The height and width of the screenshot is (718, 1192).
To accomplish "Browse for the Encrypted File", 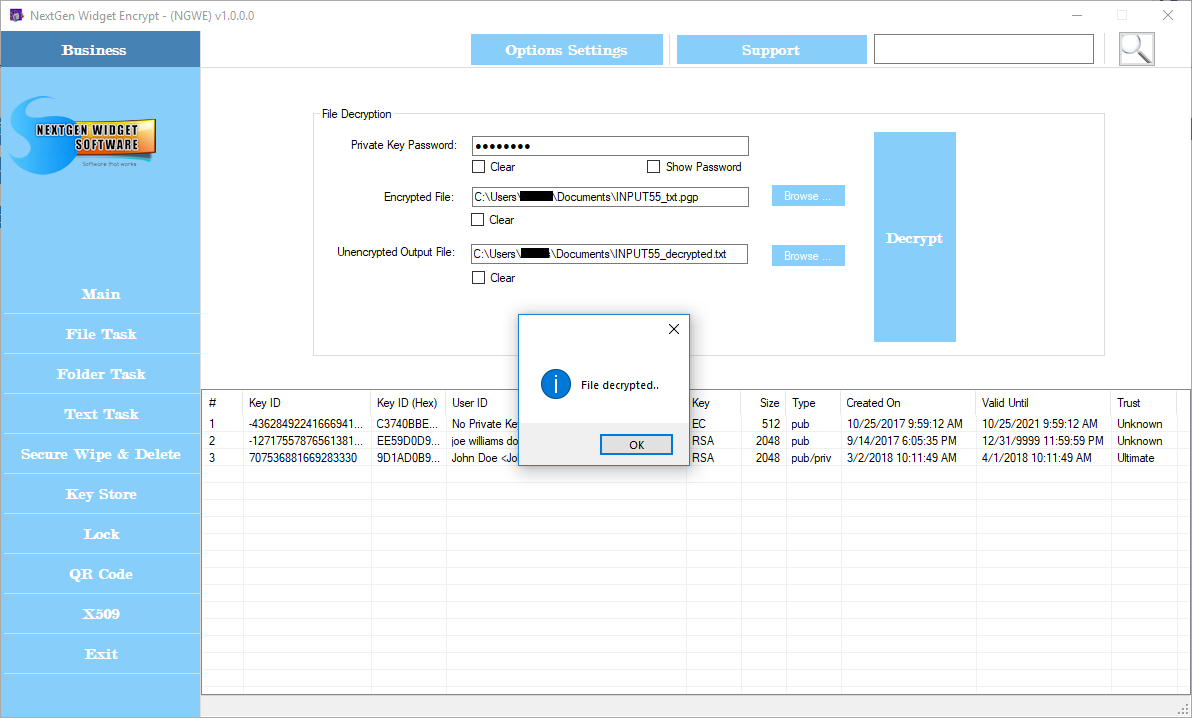I will 808,195.
